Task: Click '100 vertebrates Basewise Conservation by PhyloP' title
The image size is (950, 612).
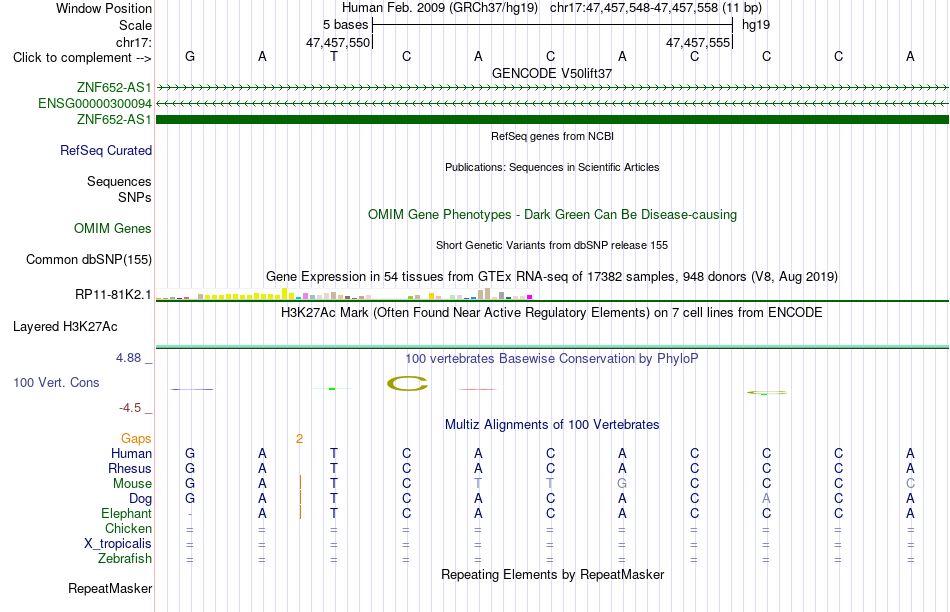Action: point(552,359)
